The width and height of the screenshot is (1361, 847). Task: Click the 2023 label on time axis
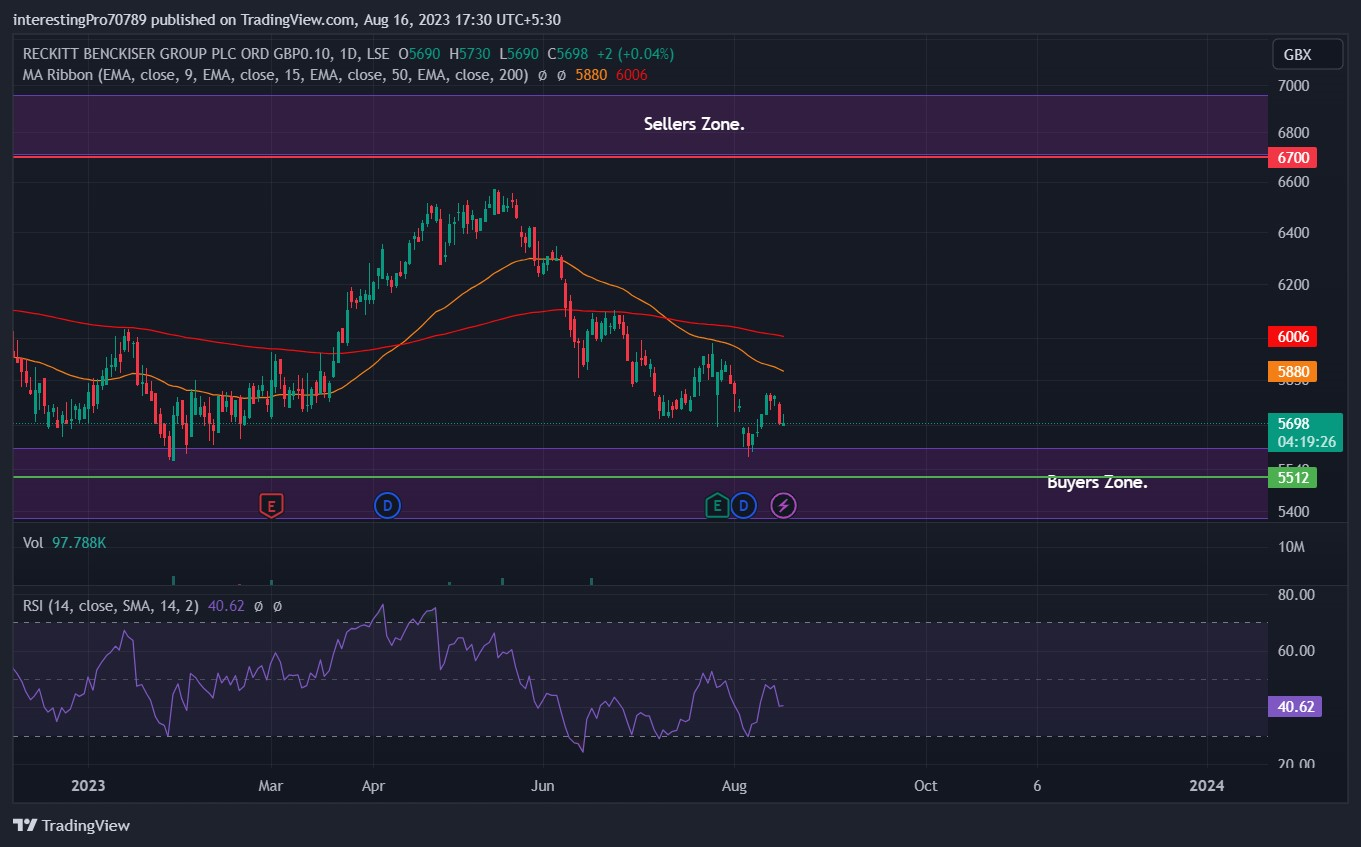click(x=87, y=785)
